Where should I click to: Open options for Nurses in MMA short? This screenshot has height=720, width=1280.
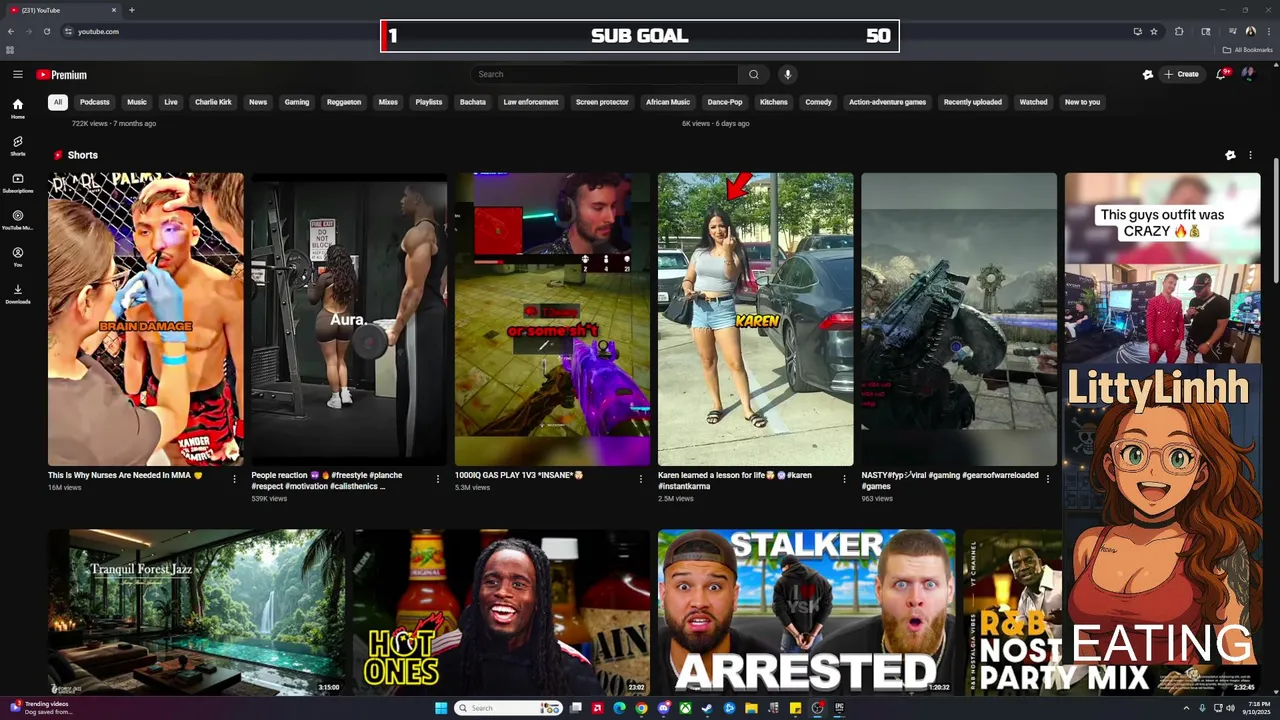234,479
